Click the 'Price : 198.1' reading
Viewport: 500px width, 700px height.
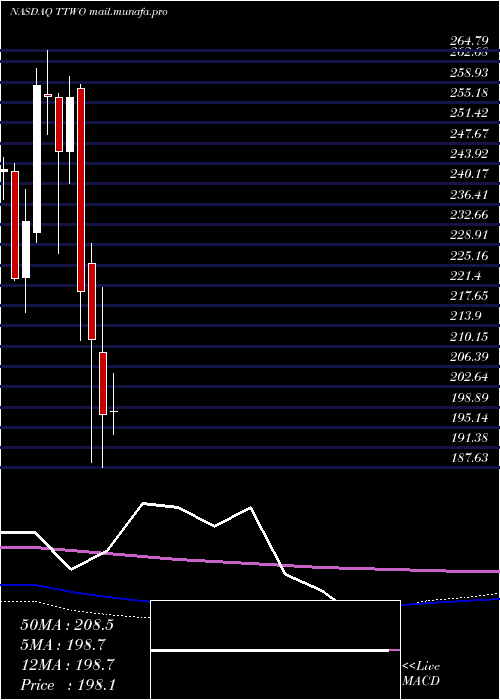(68, 685)
